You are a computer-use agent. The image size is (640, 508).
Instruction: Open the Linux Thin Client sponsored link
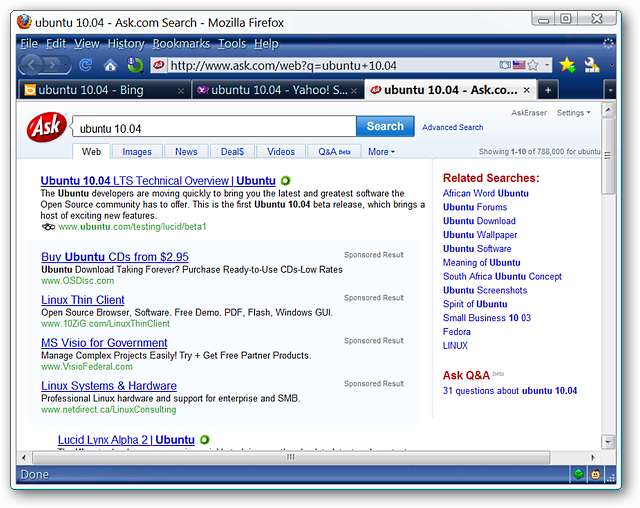[82, 300]
